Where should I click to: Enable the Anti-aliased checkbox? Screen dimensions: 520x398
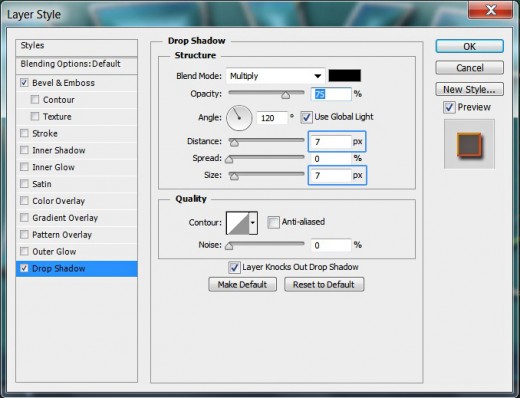click(x=273, y=222)
